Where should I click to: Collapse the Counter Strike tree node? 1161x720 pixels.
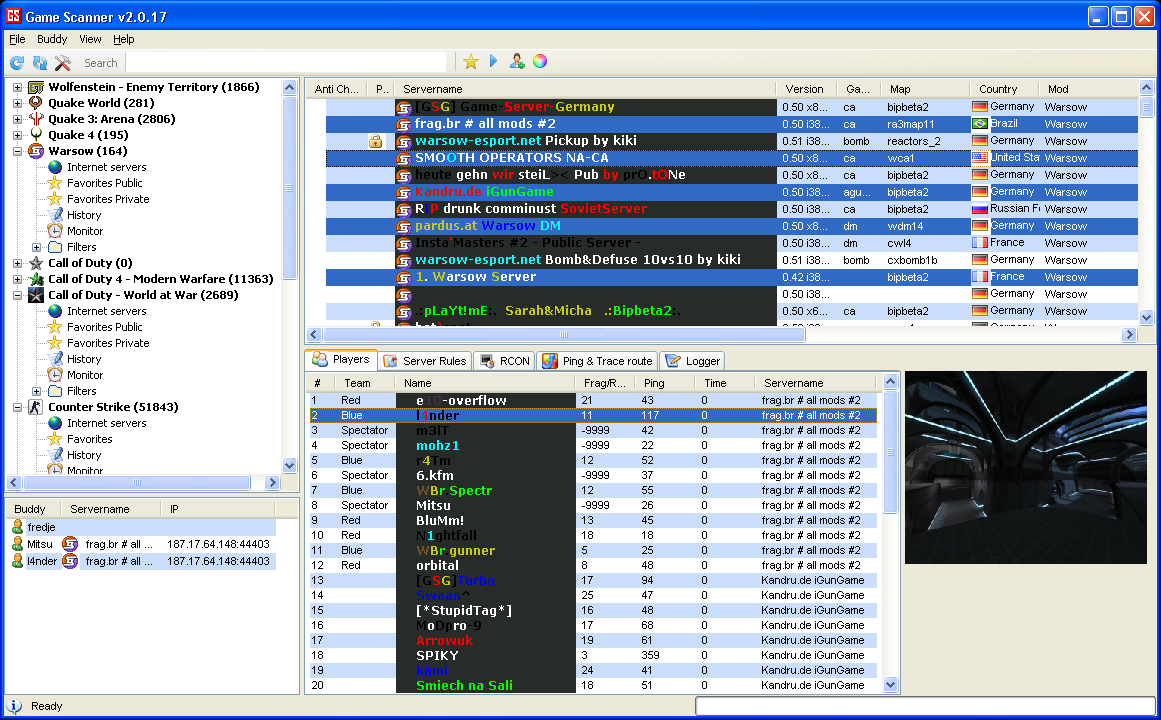[x=17, y=407]
